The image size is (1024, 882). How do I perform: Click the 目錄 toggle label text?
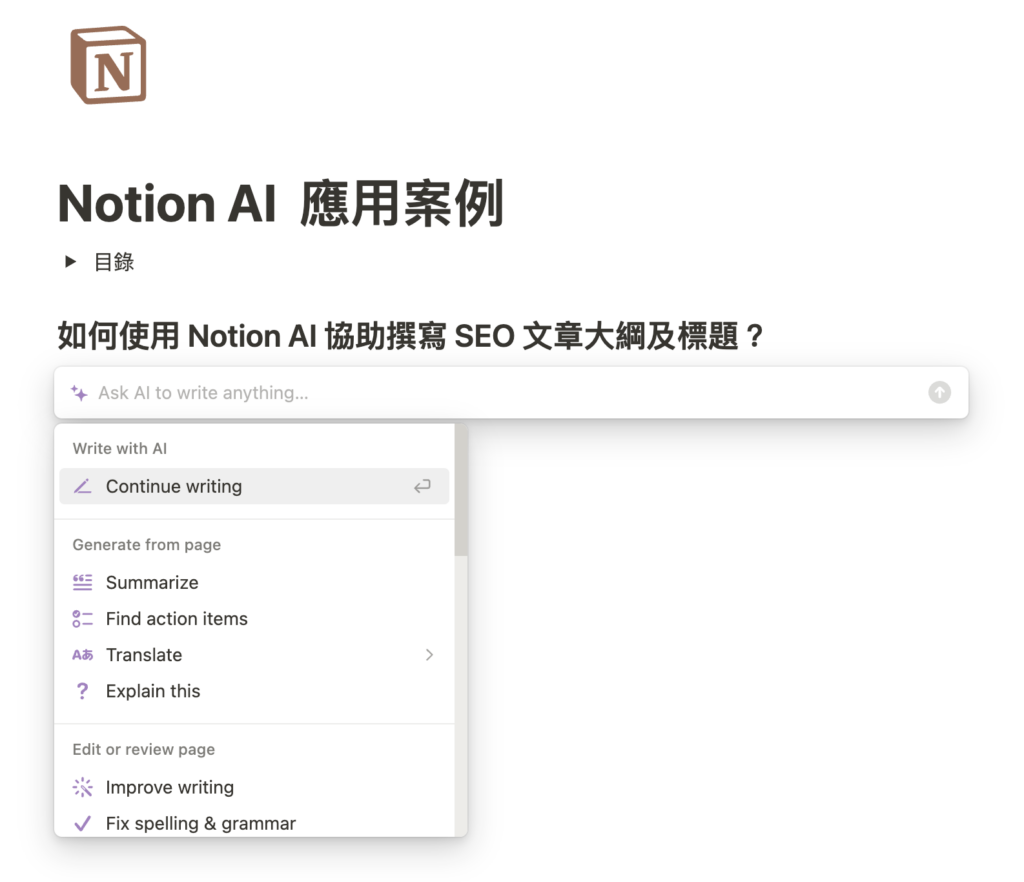tap(114, 262)
